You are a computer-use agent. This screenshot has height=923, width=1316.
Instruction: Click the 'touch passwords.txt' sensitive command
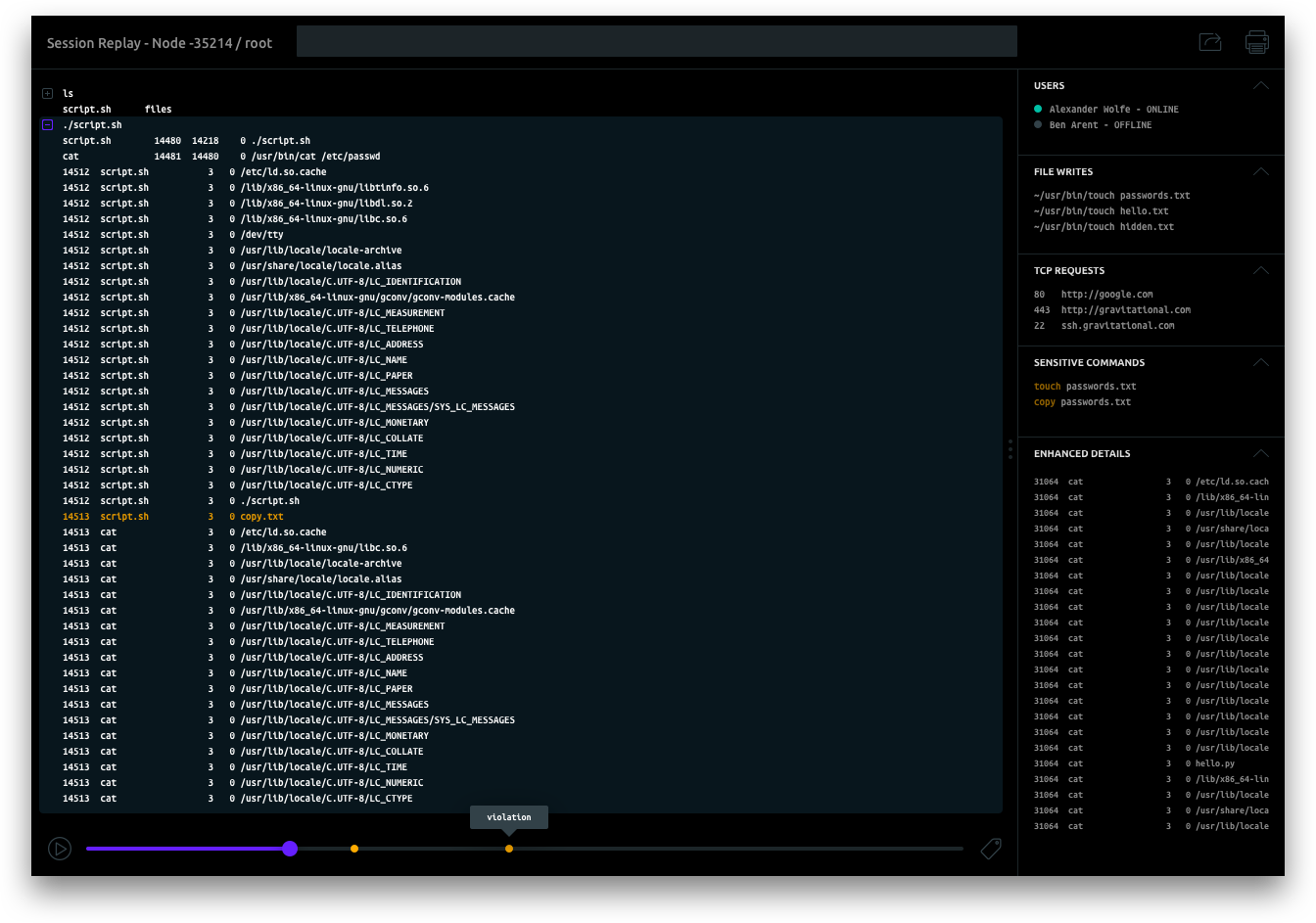coord(1085,387)
